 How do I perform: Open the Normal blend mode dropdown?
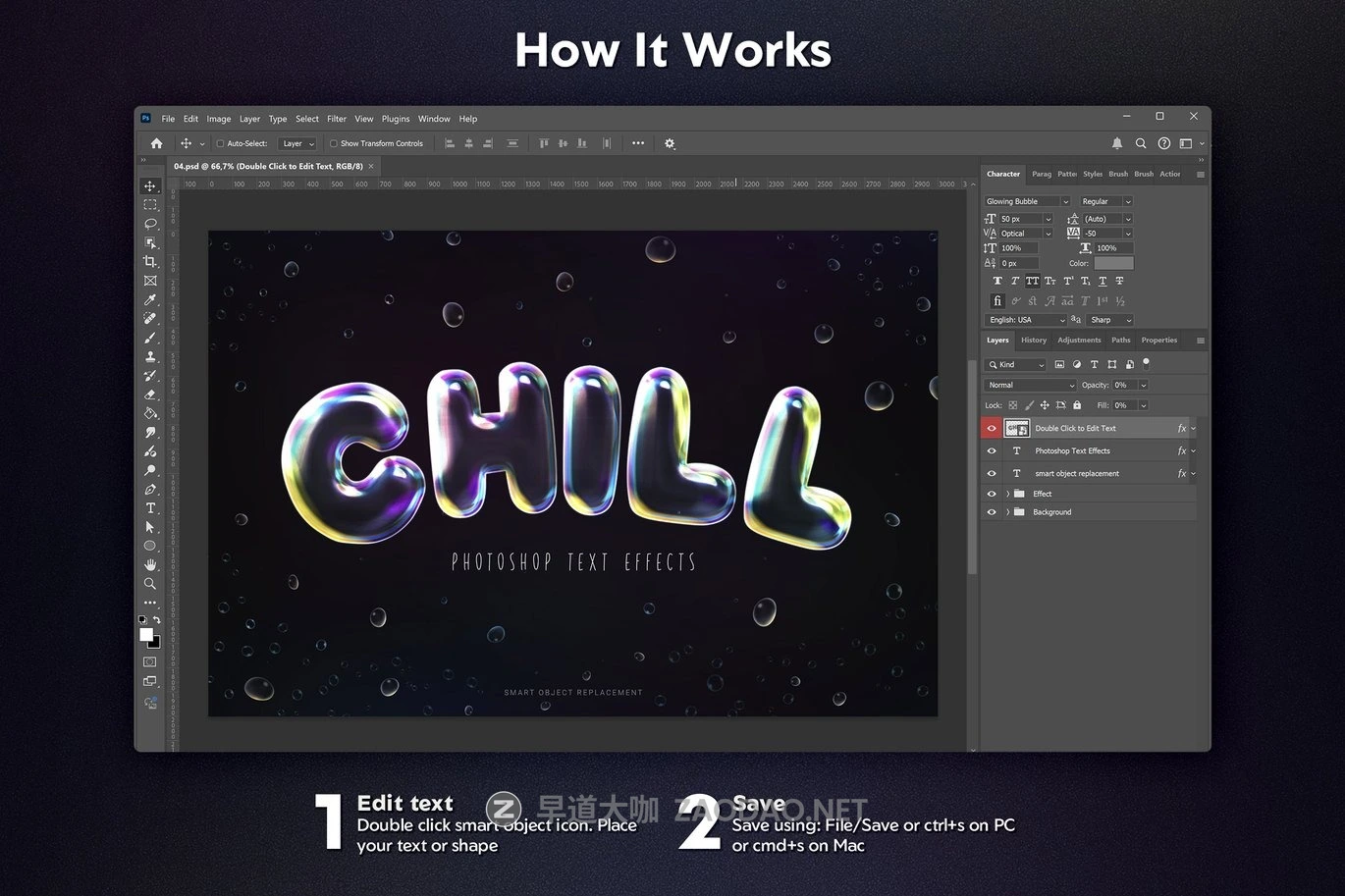1031,386
